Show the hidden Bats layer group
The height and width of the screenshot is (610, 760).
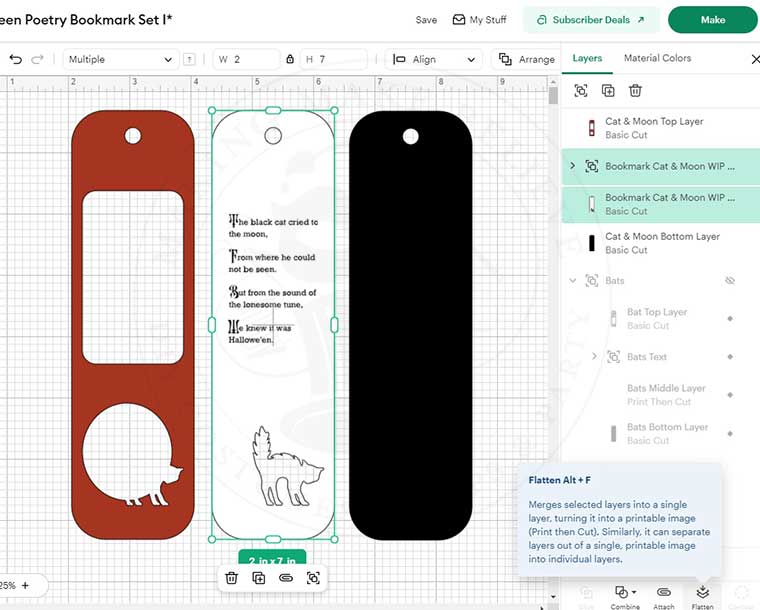(x=730, y=281)
